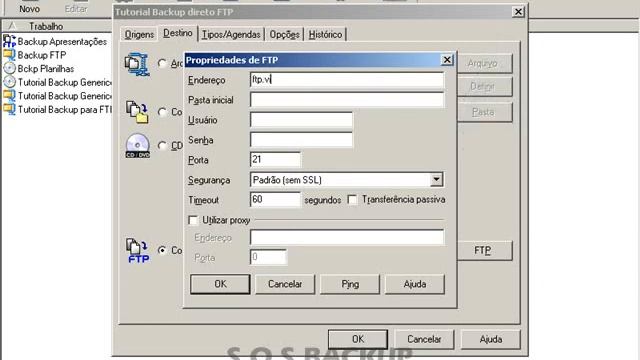The image size is (640, 360).
Task: Click the copy to folder destination icon
Action: [137, 112]
